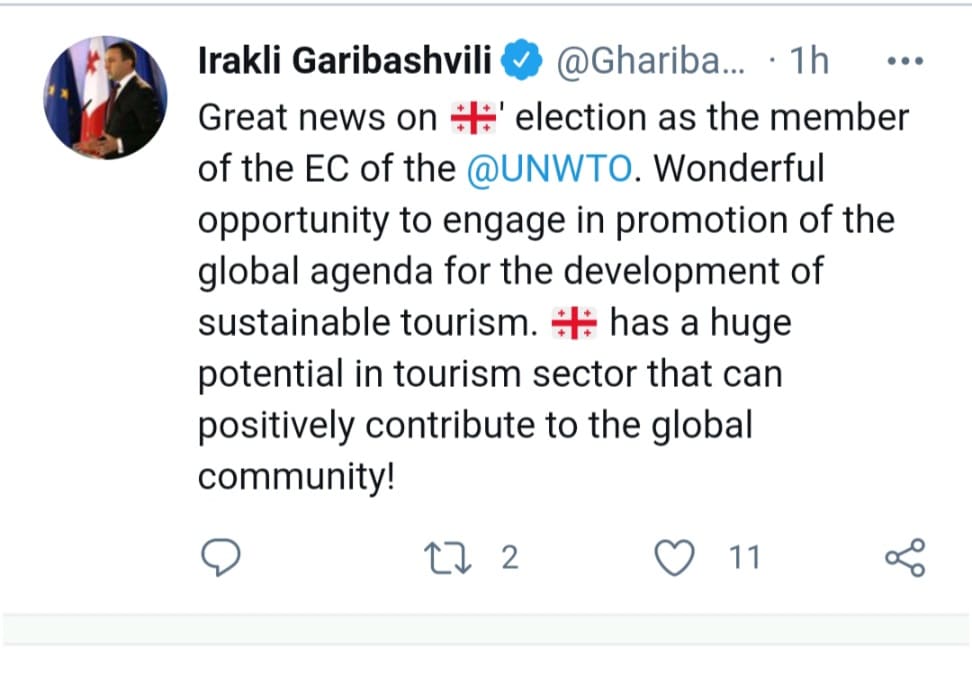Click the grey divider bar below the tweet

coord(486,629)
